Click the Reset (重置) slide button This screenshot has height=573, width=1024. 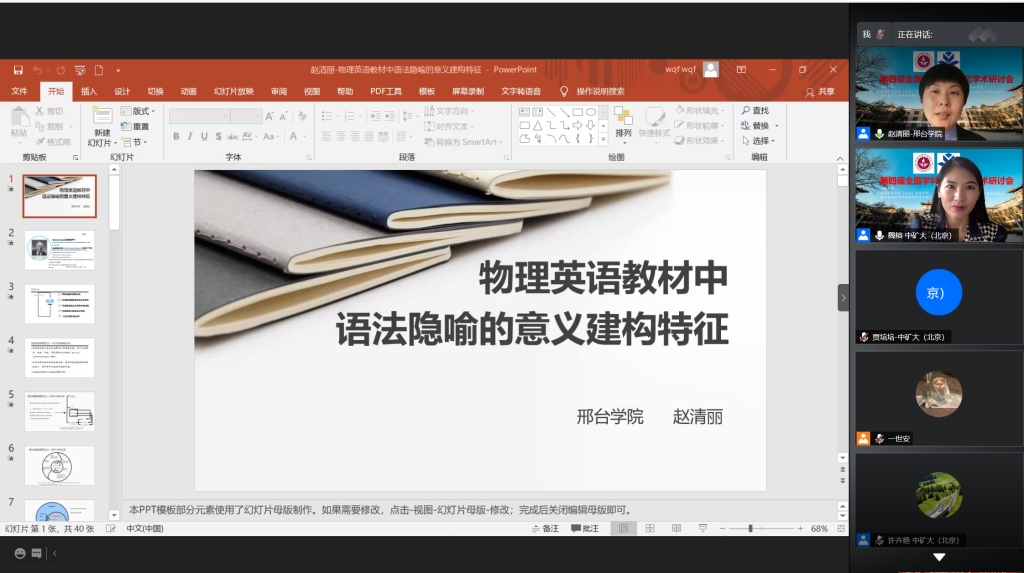pos(139,126)
